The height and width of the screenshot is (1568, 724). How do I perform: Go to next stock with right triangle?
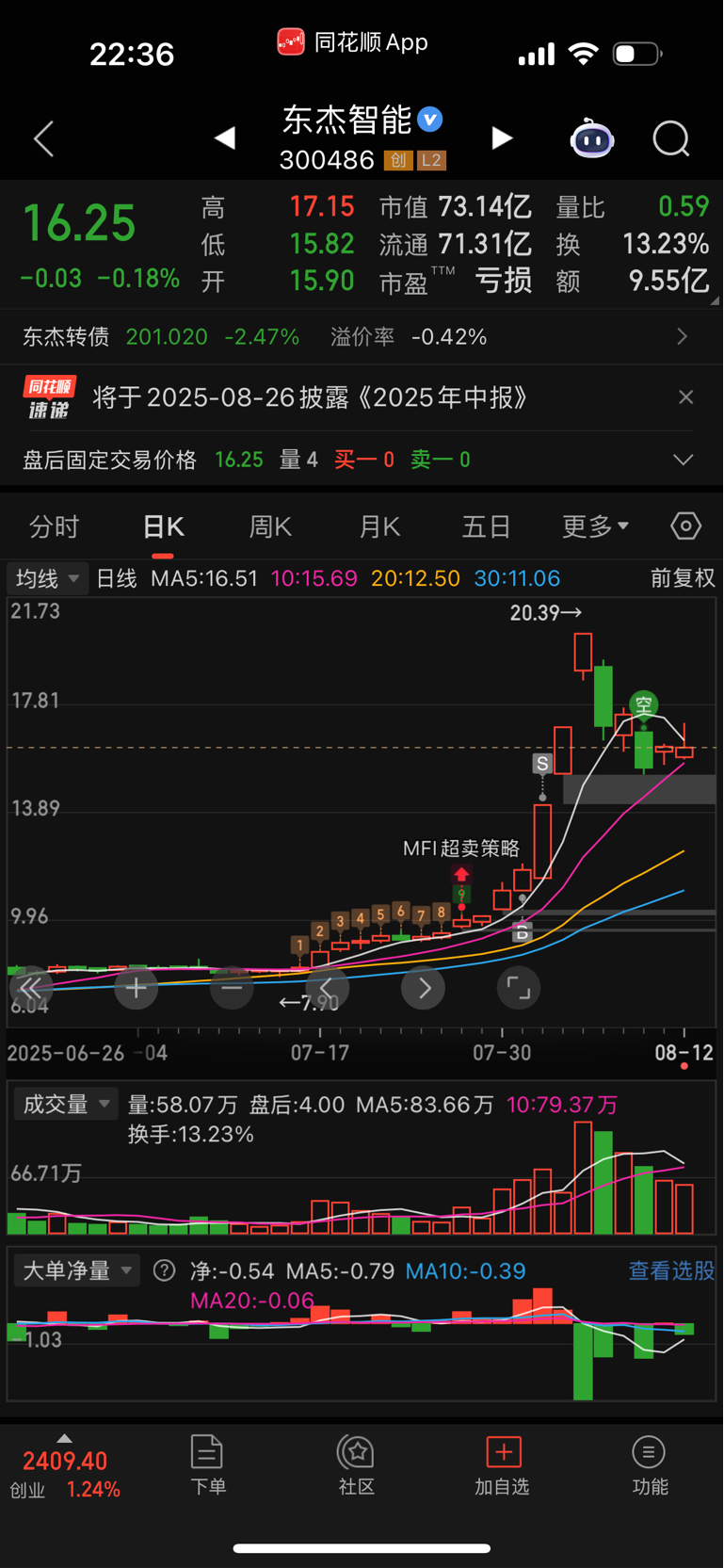point(503,138)
